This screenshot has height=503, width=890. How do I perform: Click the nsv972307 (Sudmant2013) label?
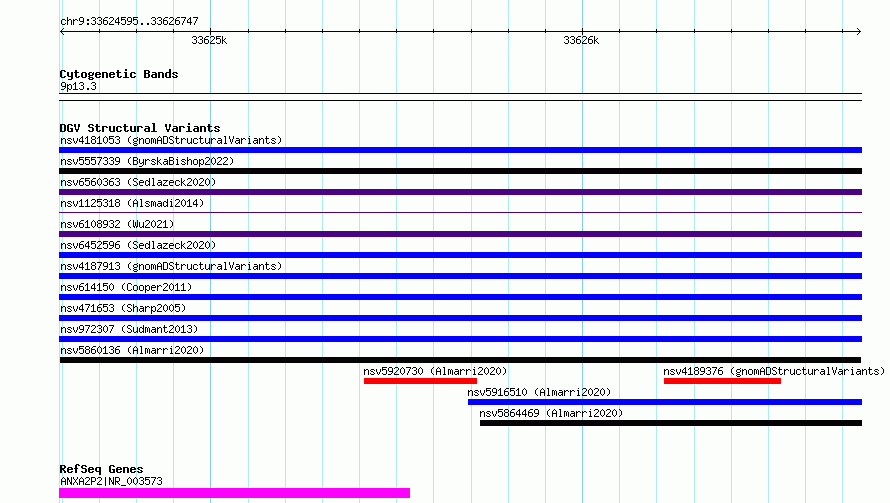(x=129, y=329)
